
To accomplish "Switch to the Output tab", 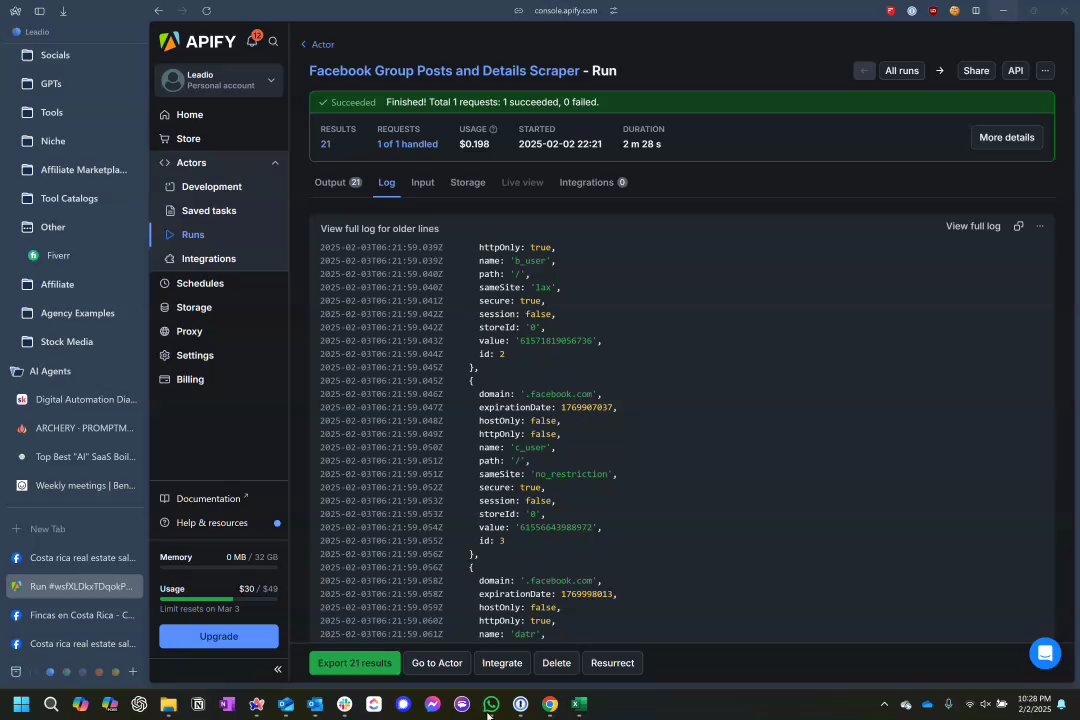I will click(338, 183).
